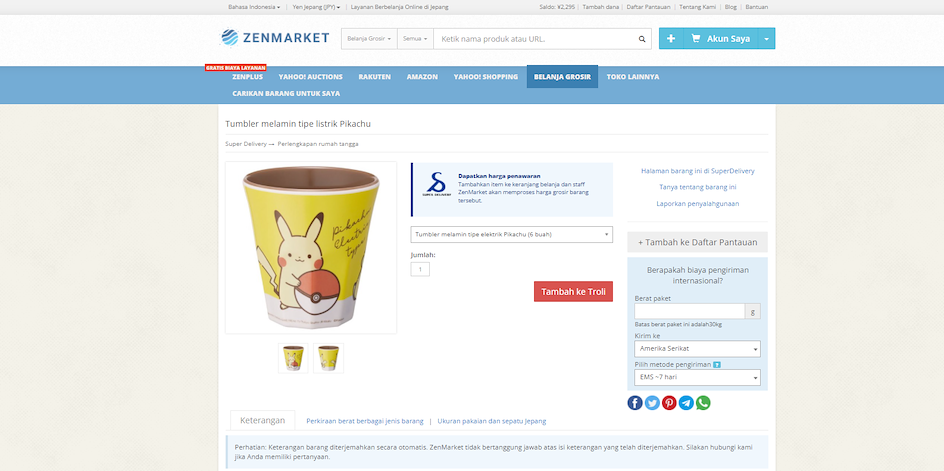Open the product variant dropdown
Image resolution: width=944 pixels, height=471 pixels.
pos(512,234)
